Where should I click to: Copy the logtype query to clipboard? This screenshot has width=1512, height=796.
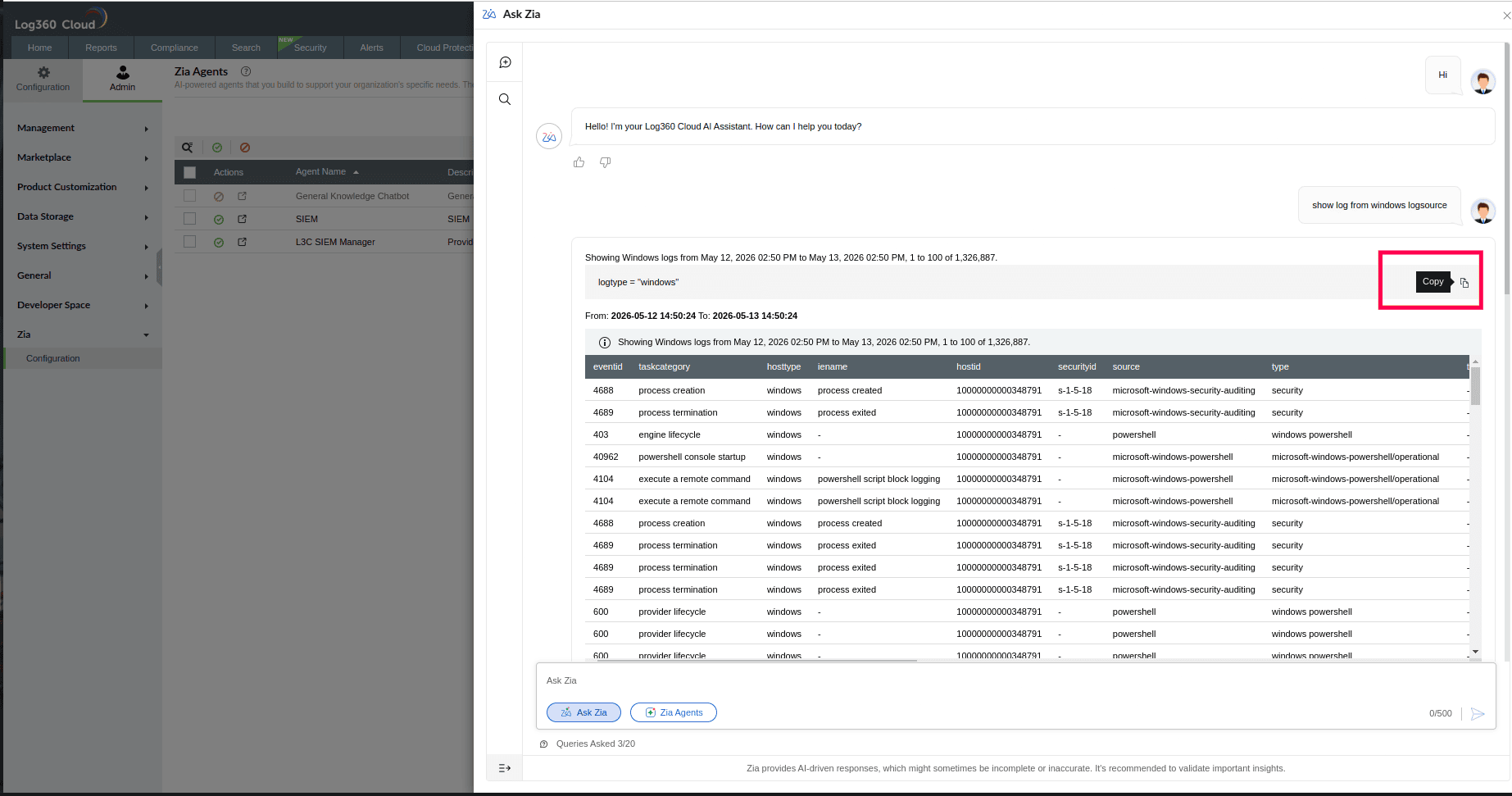1464,283
